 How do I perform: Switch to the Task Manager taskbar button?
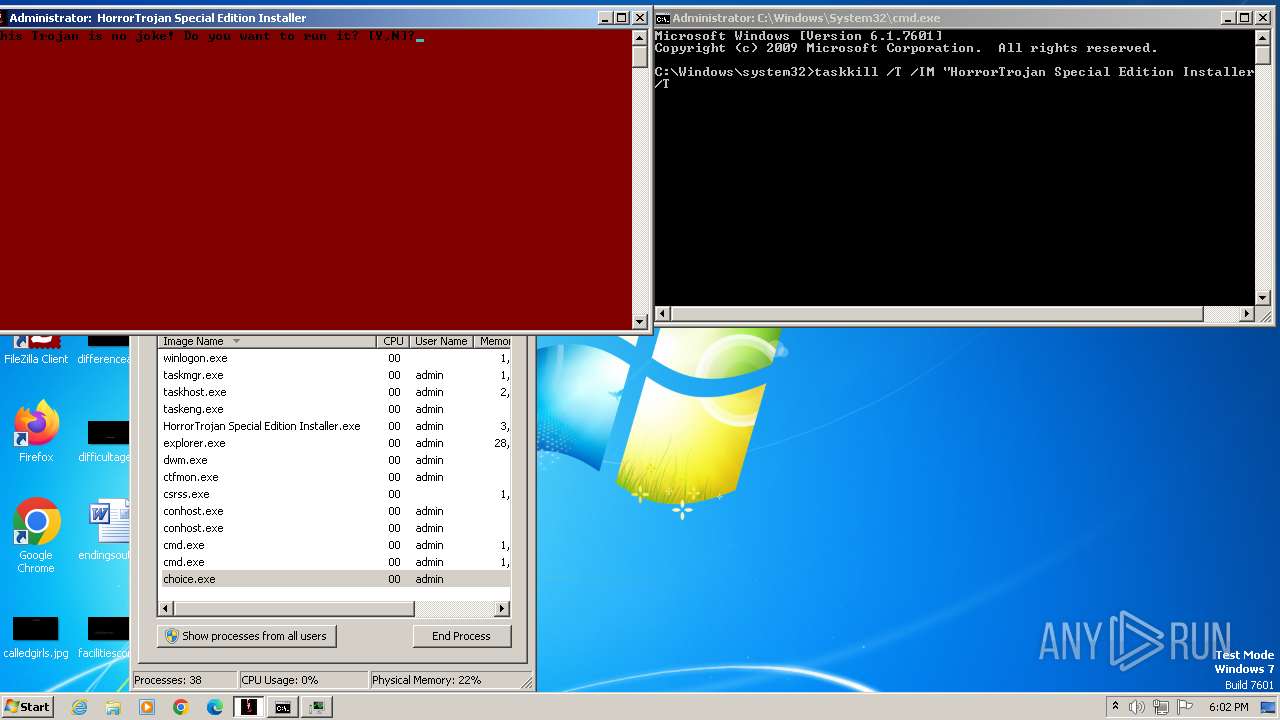(317, 707)
